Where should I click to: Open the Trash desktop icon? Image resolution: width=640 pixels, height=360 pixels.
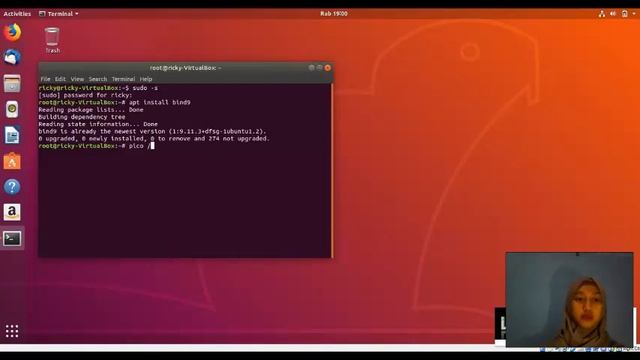click(x=52, y=40)
